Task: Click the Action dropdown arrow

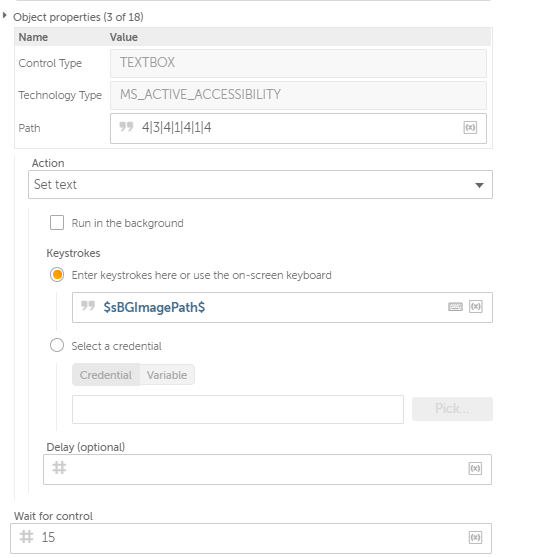Action: (479, 185)
